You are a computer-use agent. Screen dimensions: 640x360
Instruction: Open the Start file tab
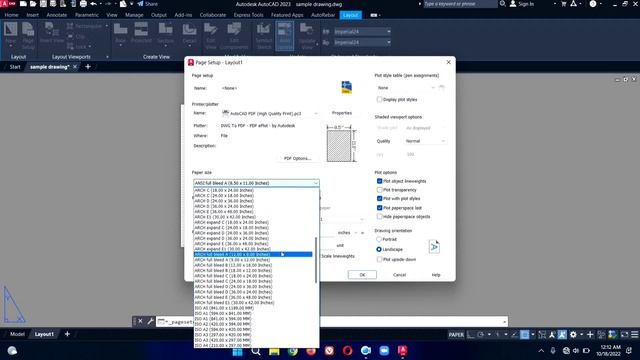tap(15, 67)
